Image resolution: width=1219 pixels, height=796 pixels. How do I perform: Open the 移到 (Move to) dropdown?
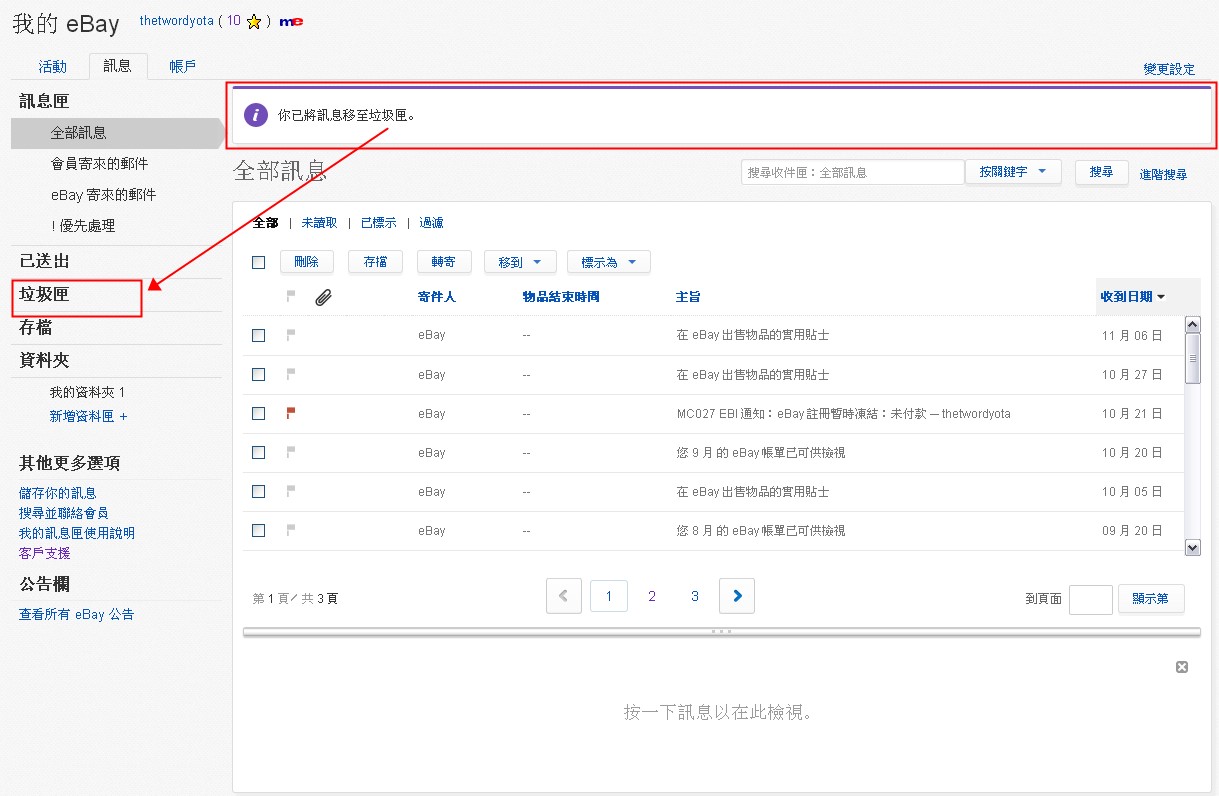[520, 261]
